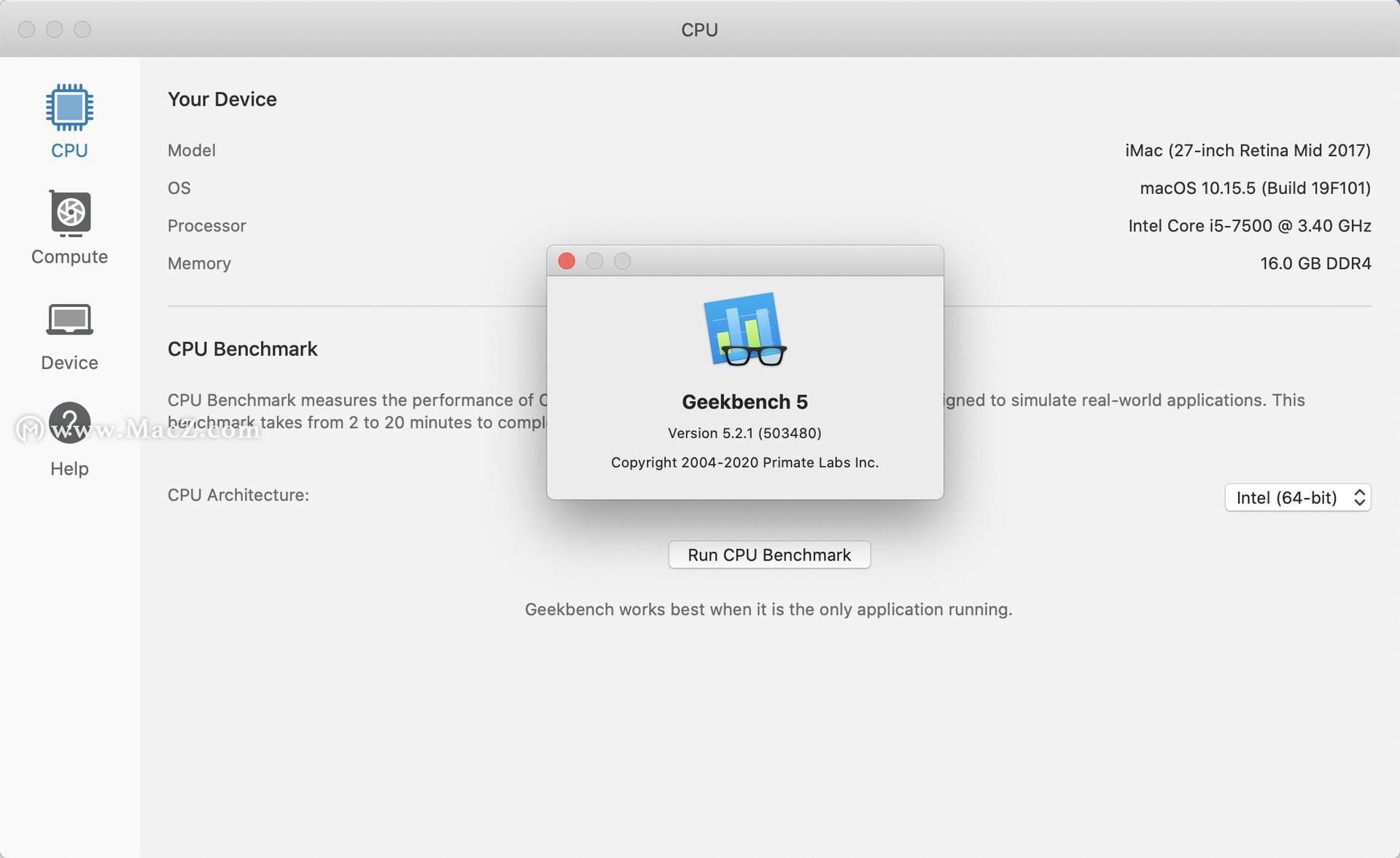The image size is (1400, 858).
Task: Click the Primate Labs copyright line
Action: pyautogui.click(x=744, y=462)
